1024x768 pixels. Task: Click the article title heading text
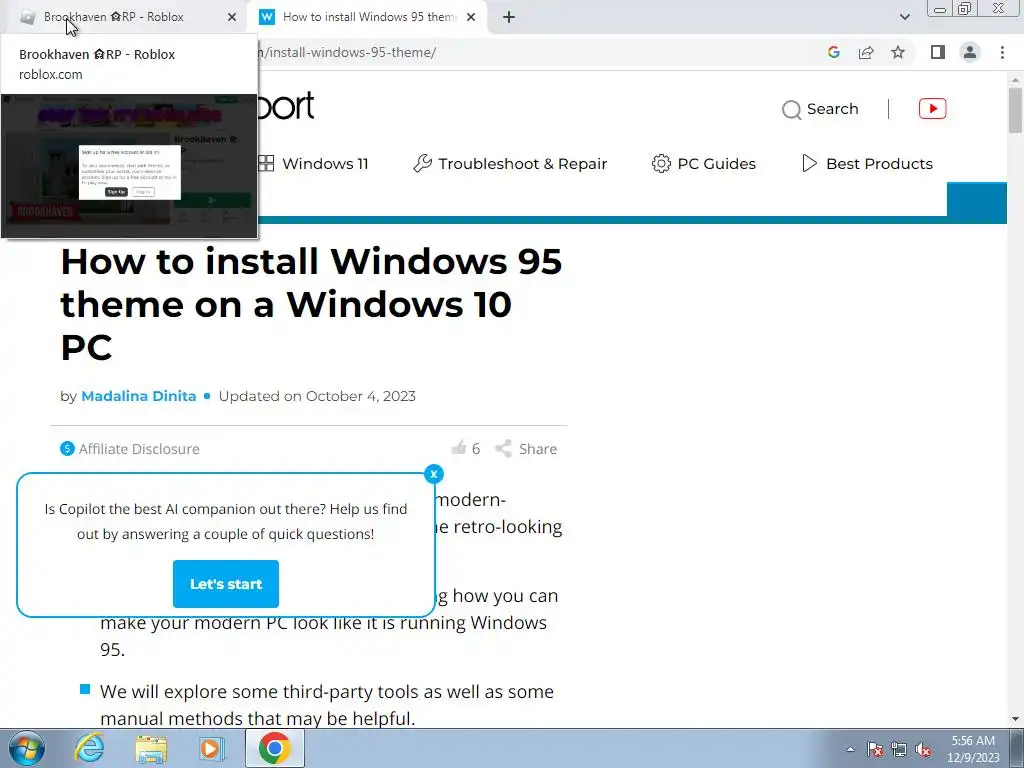pos(312,304)
